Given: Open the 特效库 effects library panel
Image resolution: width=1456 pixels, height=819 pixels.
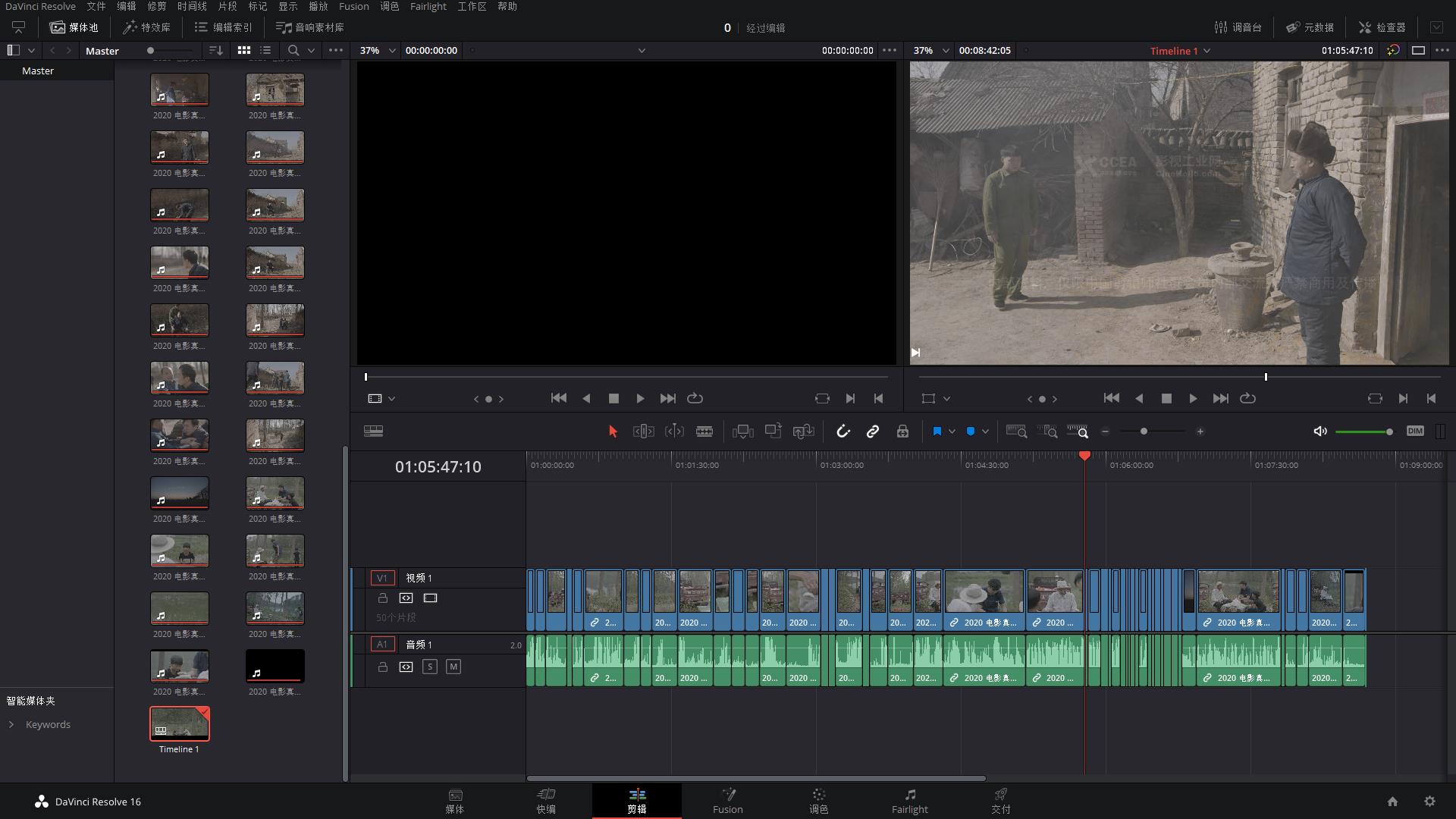Looking at the screenshot, I should [x=147, y=27].
